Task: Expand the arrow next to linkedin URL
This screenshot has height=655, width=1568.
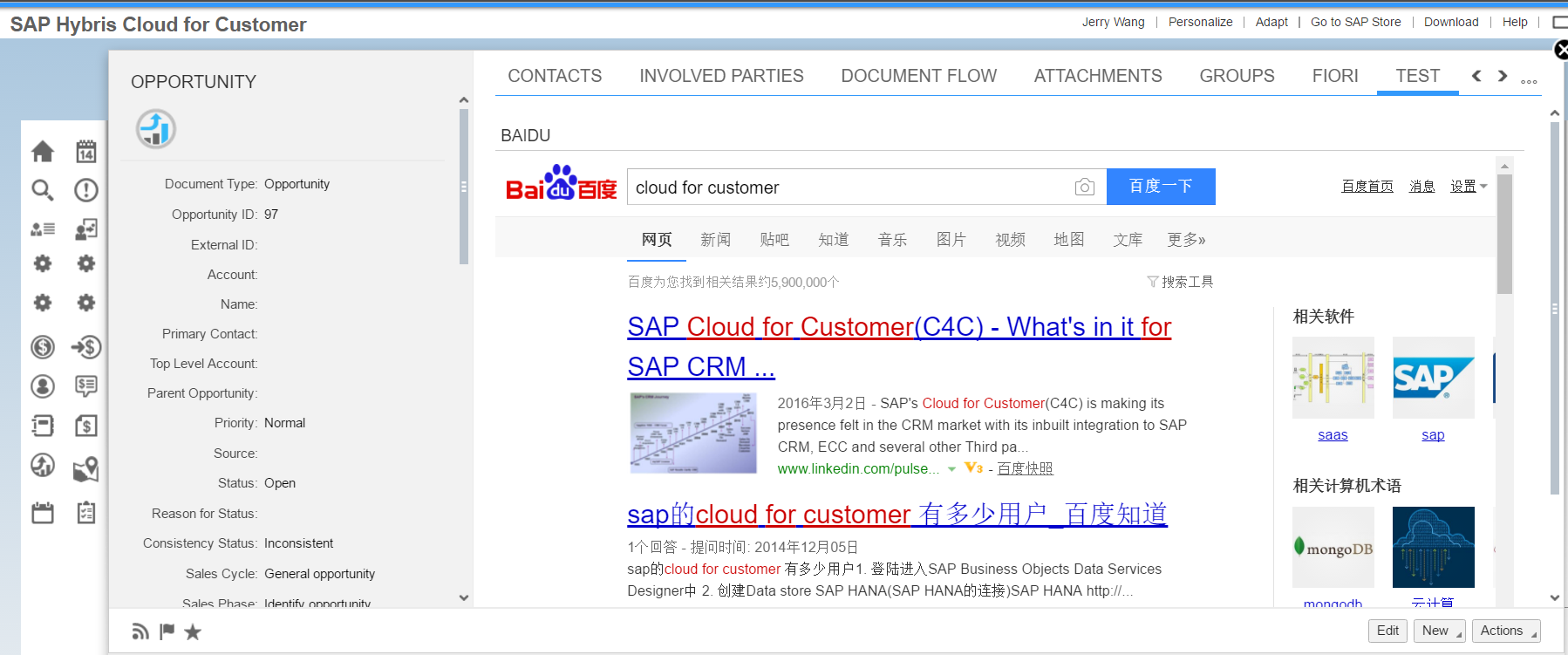Action: (x=951, y=469)
